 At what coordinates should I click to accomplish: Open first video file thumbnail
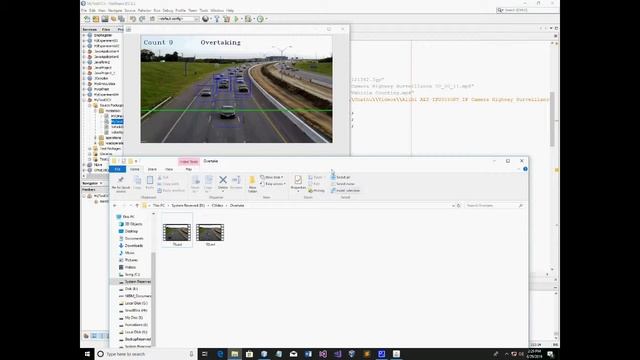coord(177,234)
